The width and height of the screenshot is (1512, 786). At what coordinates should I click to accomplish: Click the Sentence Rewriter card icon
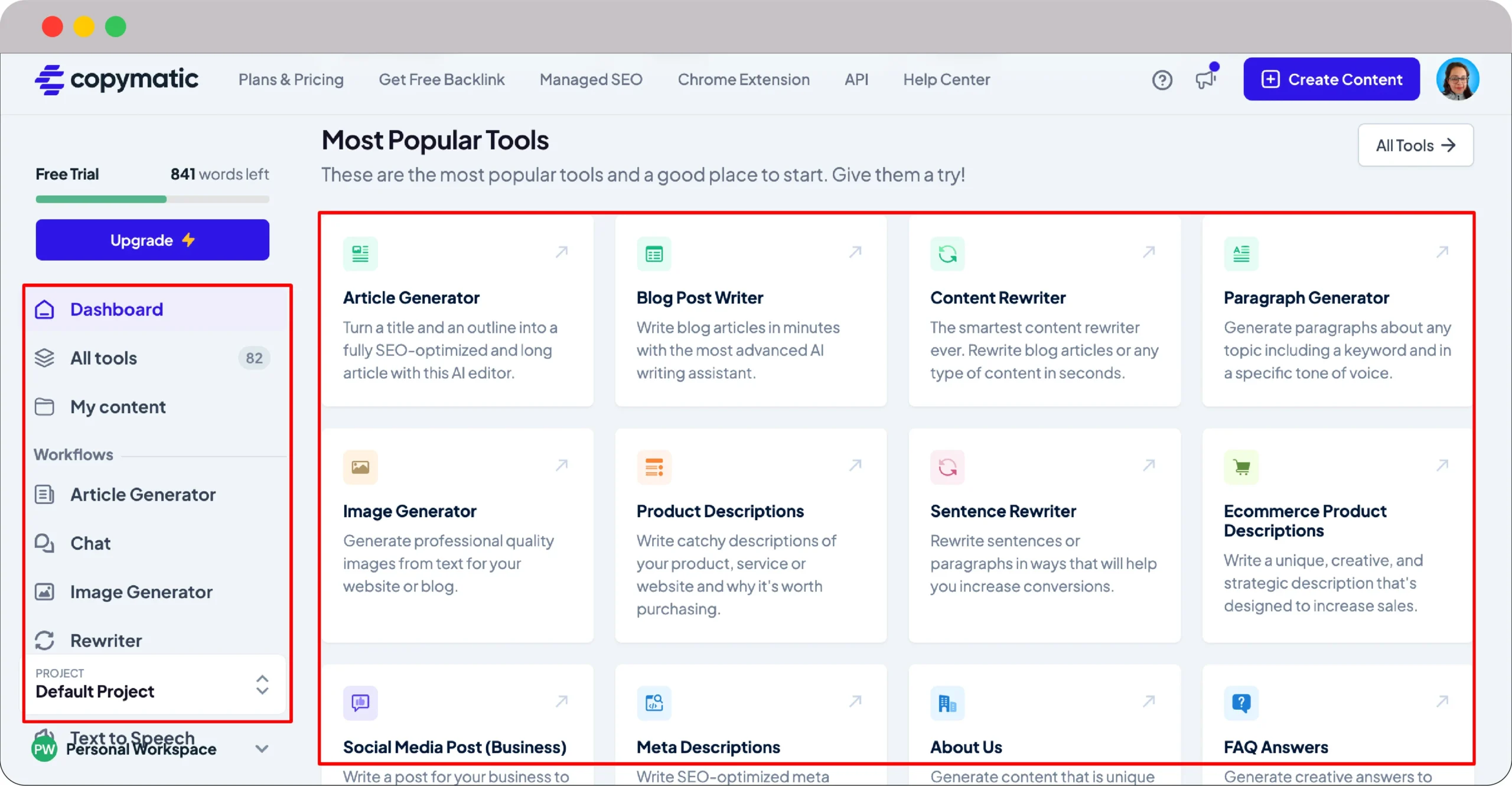[x=947, y=467]
